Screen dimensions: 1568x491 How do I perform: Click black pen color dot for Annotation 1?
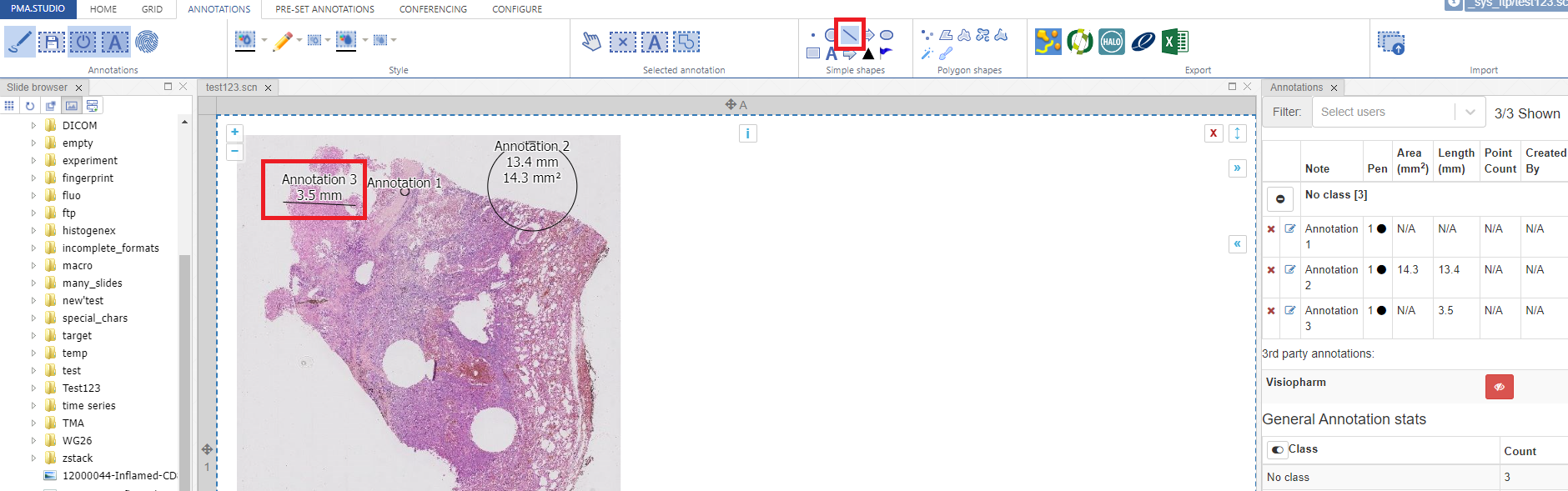tap(1381, 229)
